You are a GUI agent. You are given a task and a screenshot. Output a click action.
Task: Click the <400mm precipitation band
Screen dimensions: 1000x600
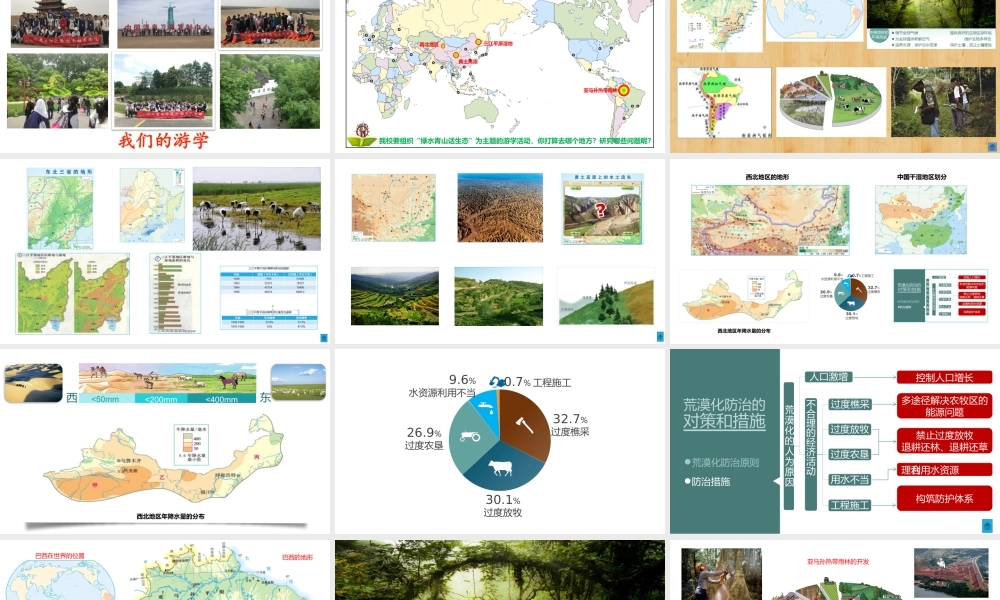(x=222, y=399)
